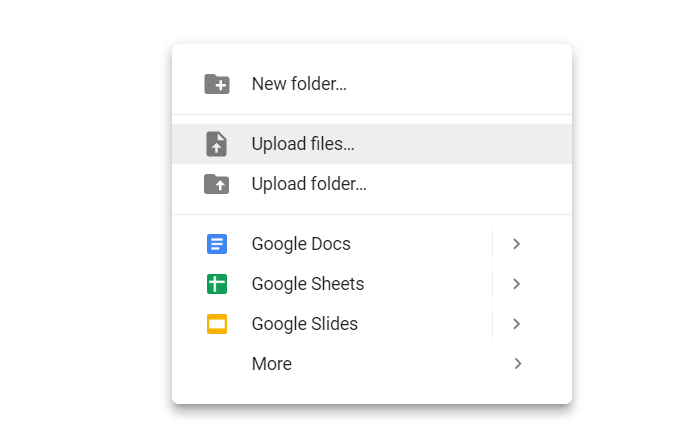Screen dimensions: 677x432
Task: Click the green Google Sheets icon
Action: click(x=217, y=284)
